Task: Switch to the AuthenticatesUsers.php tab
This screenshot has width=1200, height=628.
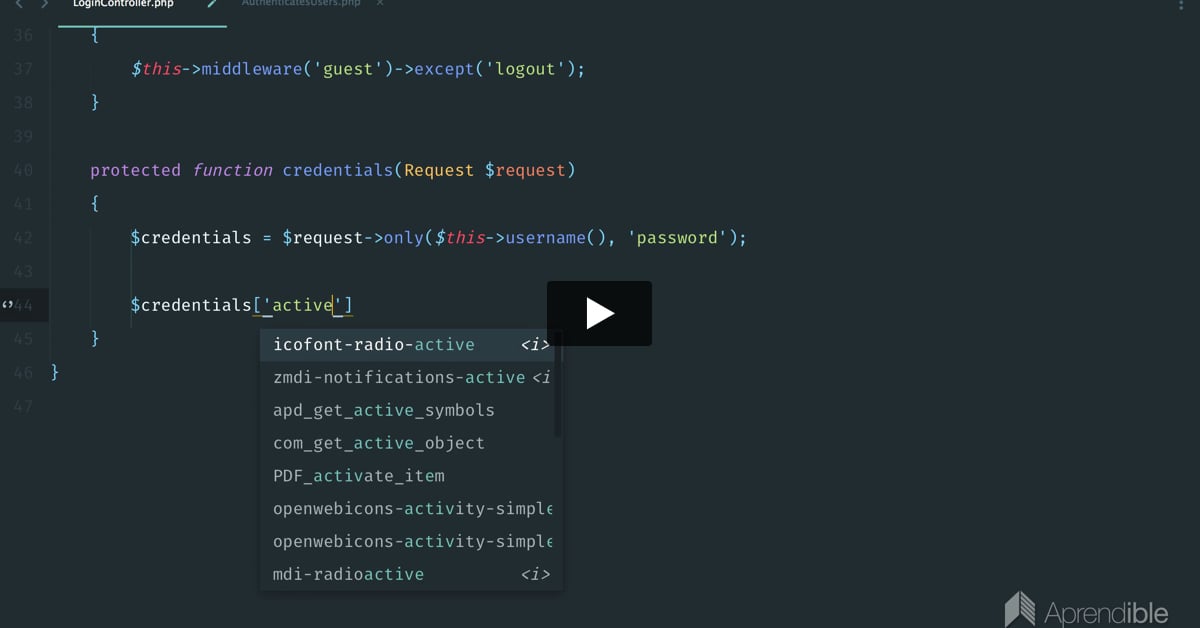Action: (x=300, y=4)
